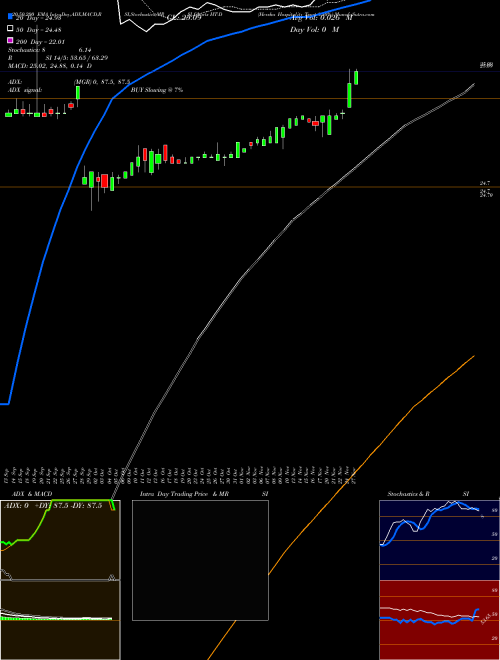
Task: Click the 'SI 14/5: 53.65 / 63.29' readout
Action: click(77, 58)
